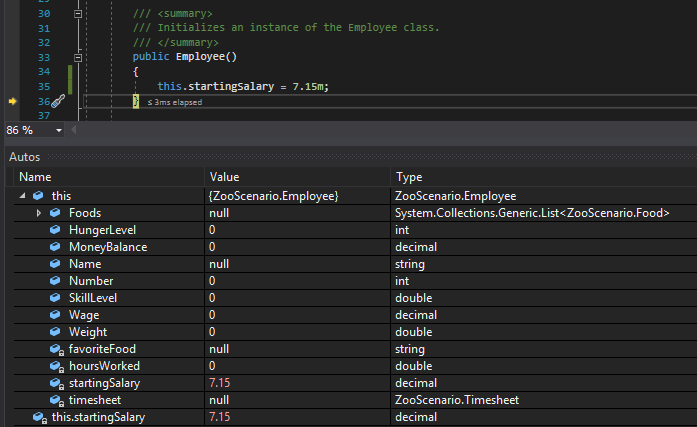The height and width of the screenshot is (427, 697).
Task: Click the field icon beside timesheet
Action: (56, 399)
